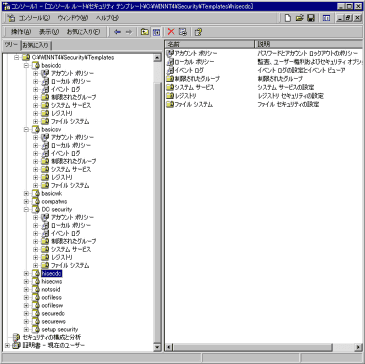Viewport: 365px width, 364px height.
Task: Click the レジストリ folder icon in the right pane
Action: pos(170,96)
